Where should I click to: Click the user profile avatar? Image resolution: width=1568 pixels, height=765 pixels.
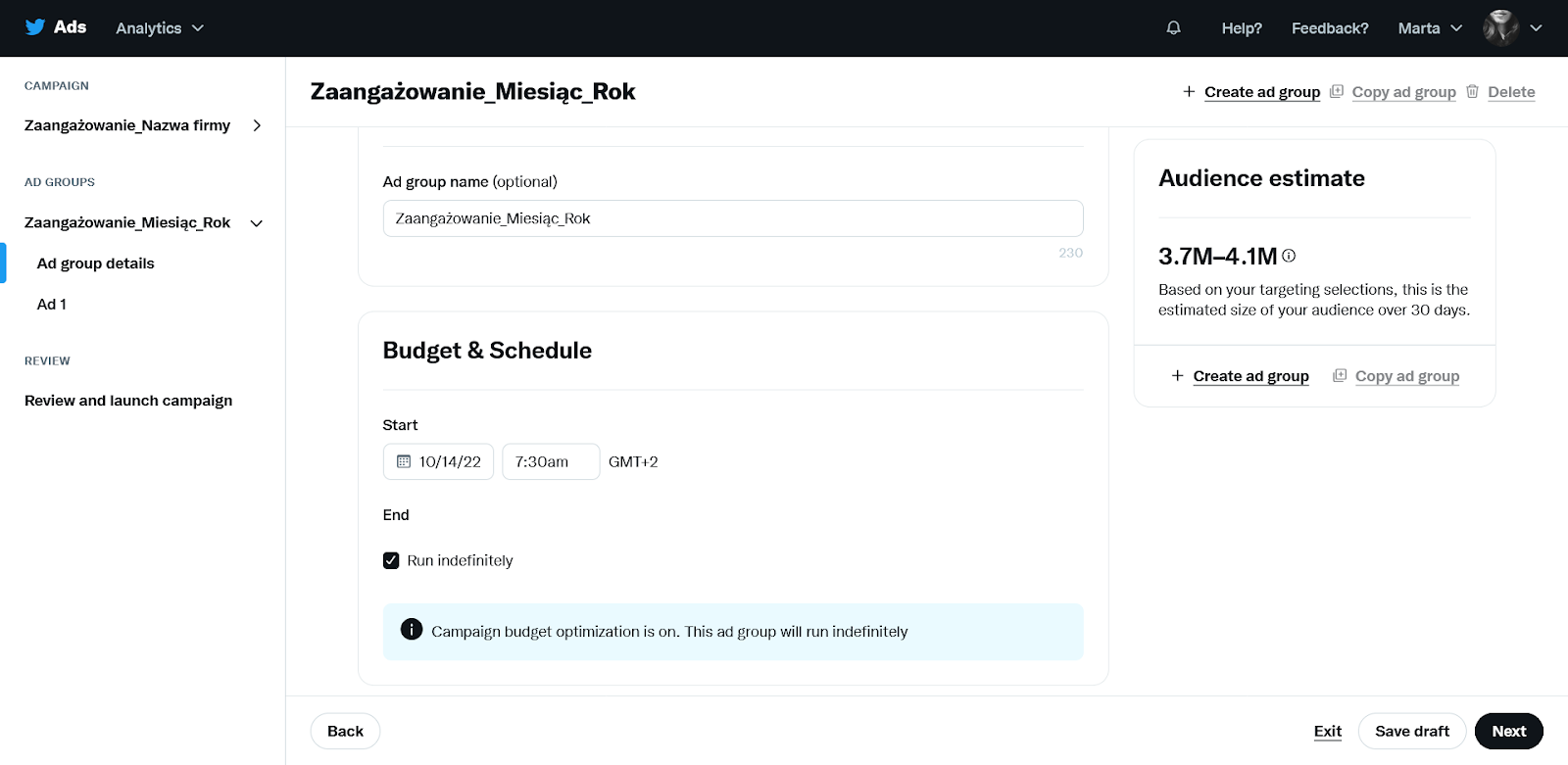coord(1500,27)
